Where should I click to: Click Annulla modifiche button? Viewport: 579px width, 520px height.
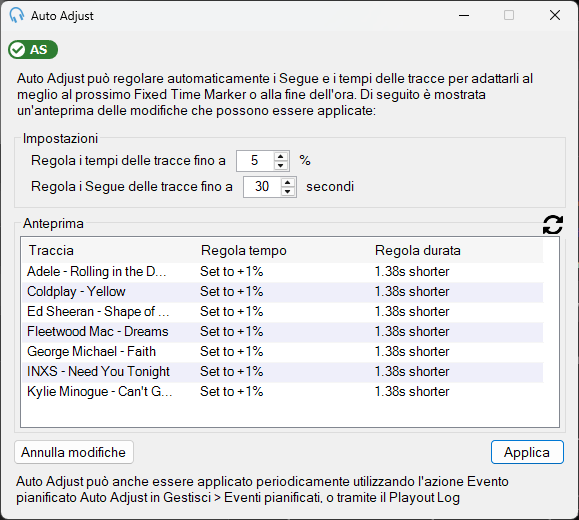tap(73, 452)
